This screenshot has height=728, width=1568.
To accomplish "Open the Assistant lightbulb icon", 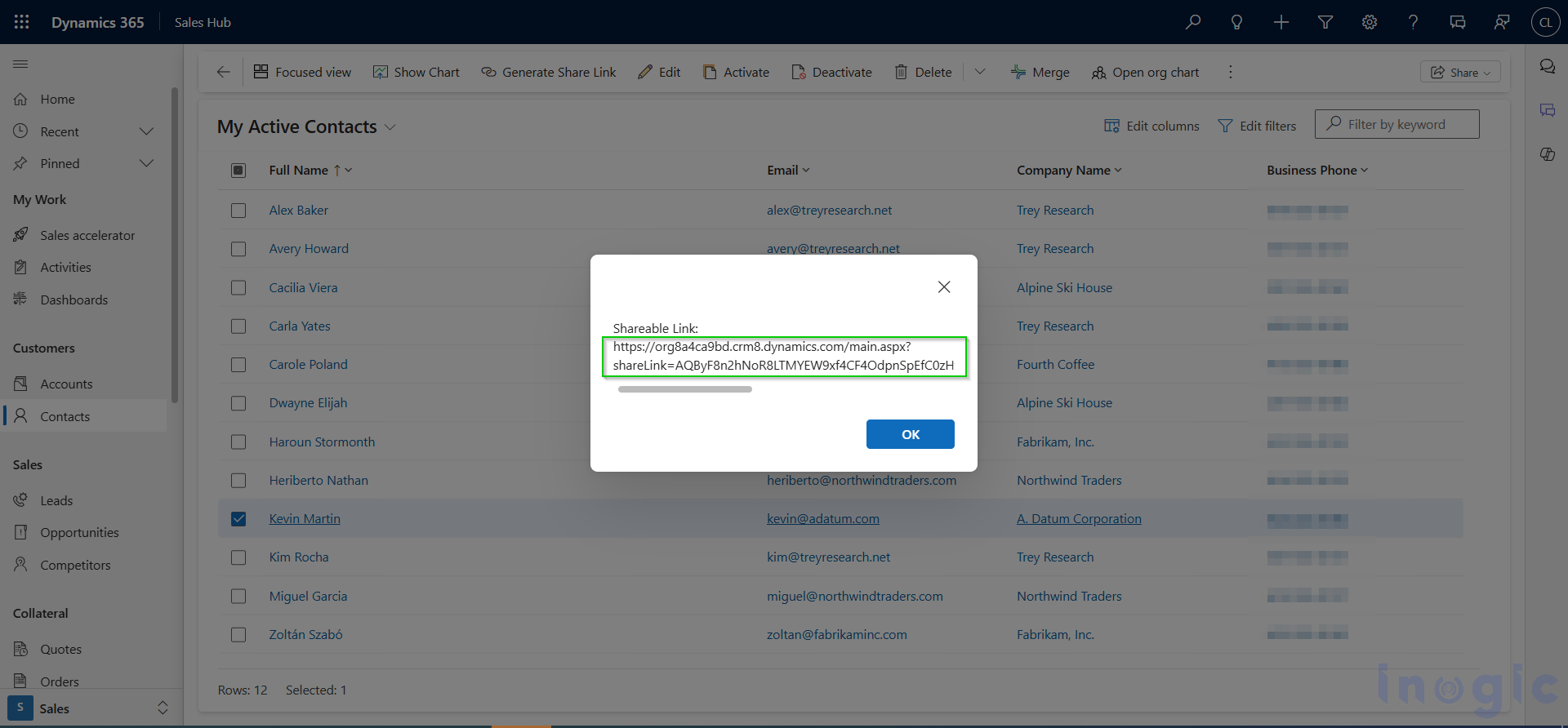I will click(x=1237, y=22).
